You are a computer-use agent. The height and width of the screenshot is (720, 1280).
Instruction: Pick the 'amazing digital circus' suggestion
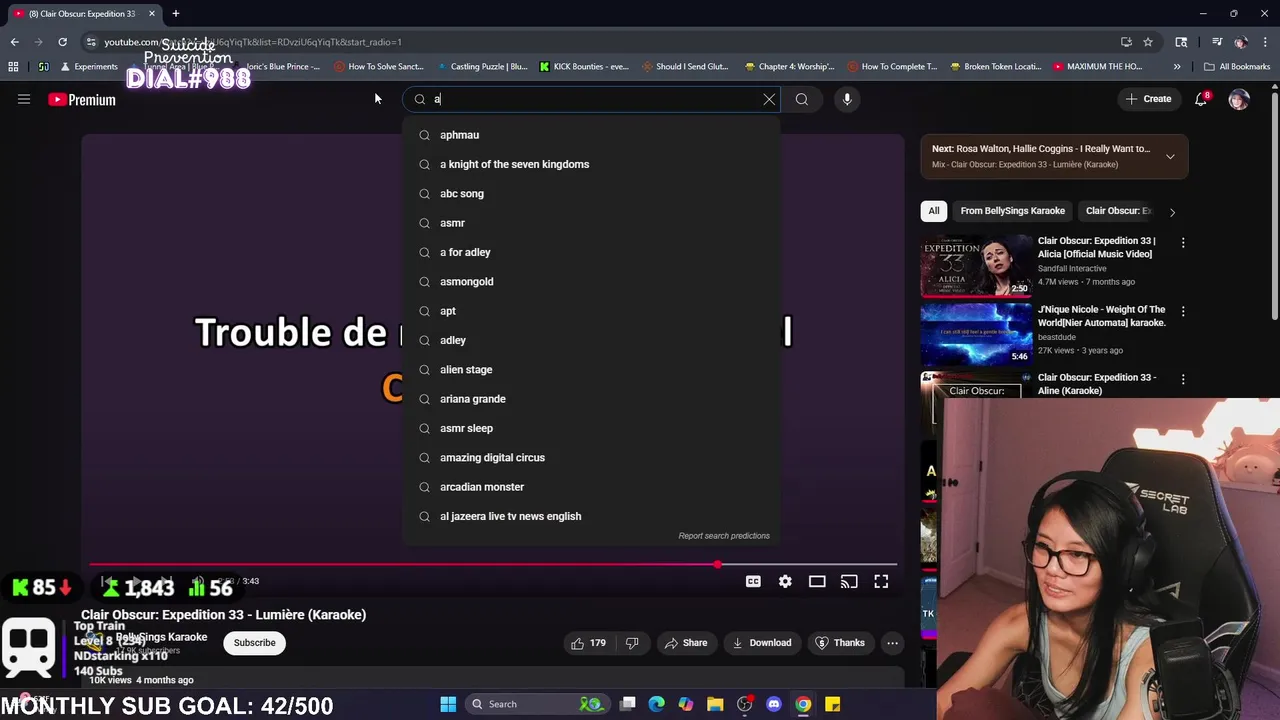tap(591, 457)
